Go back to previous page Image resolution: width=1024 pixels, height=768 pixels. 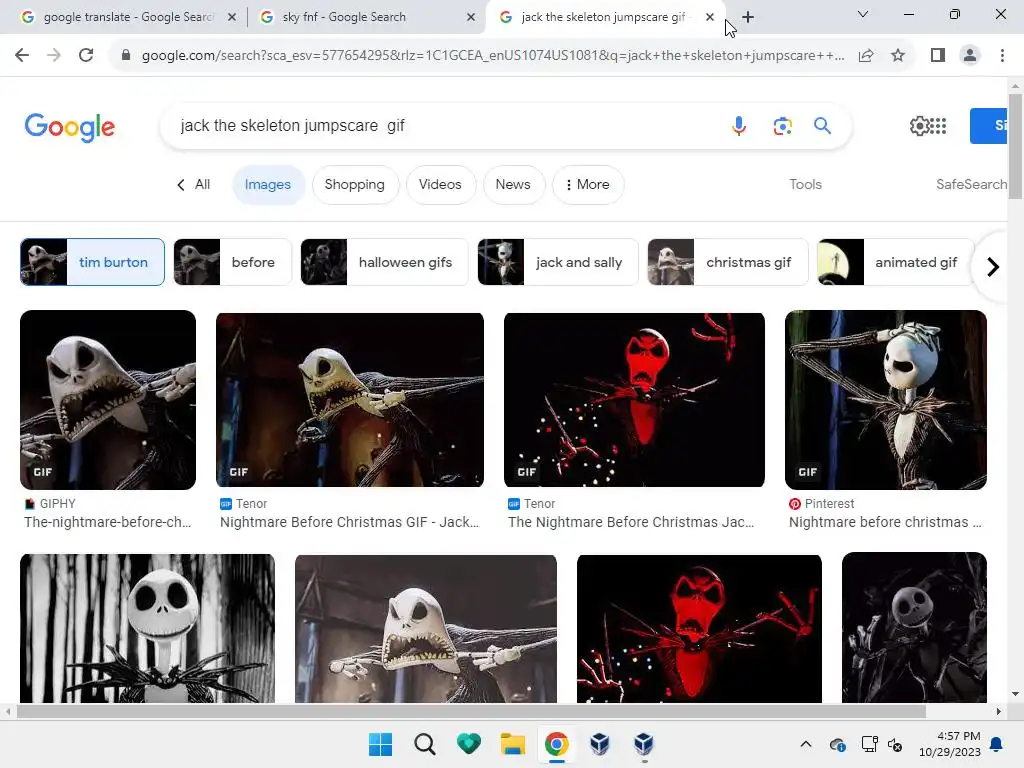click(22, 55)
